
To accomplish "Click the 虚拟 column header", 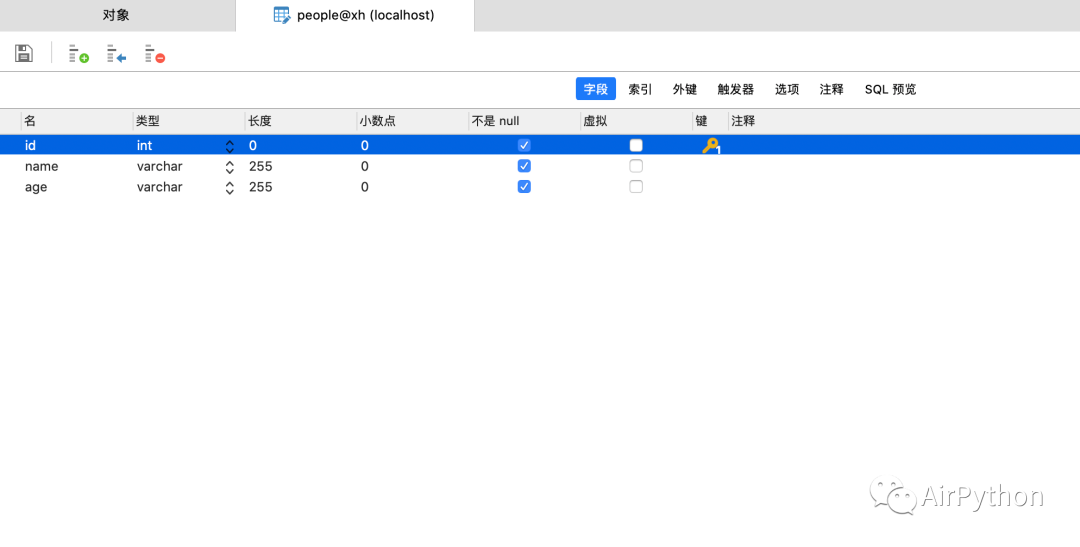I will point(636,121).
